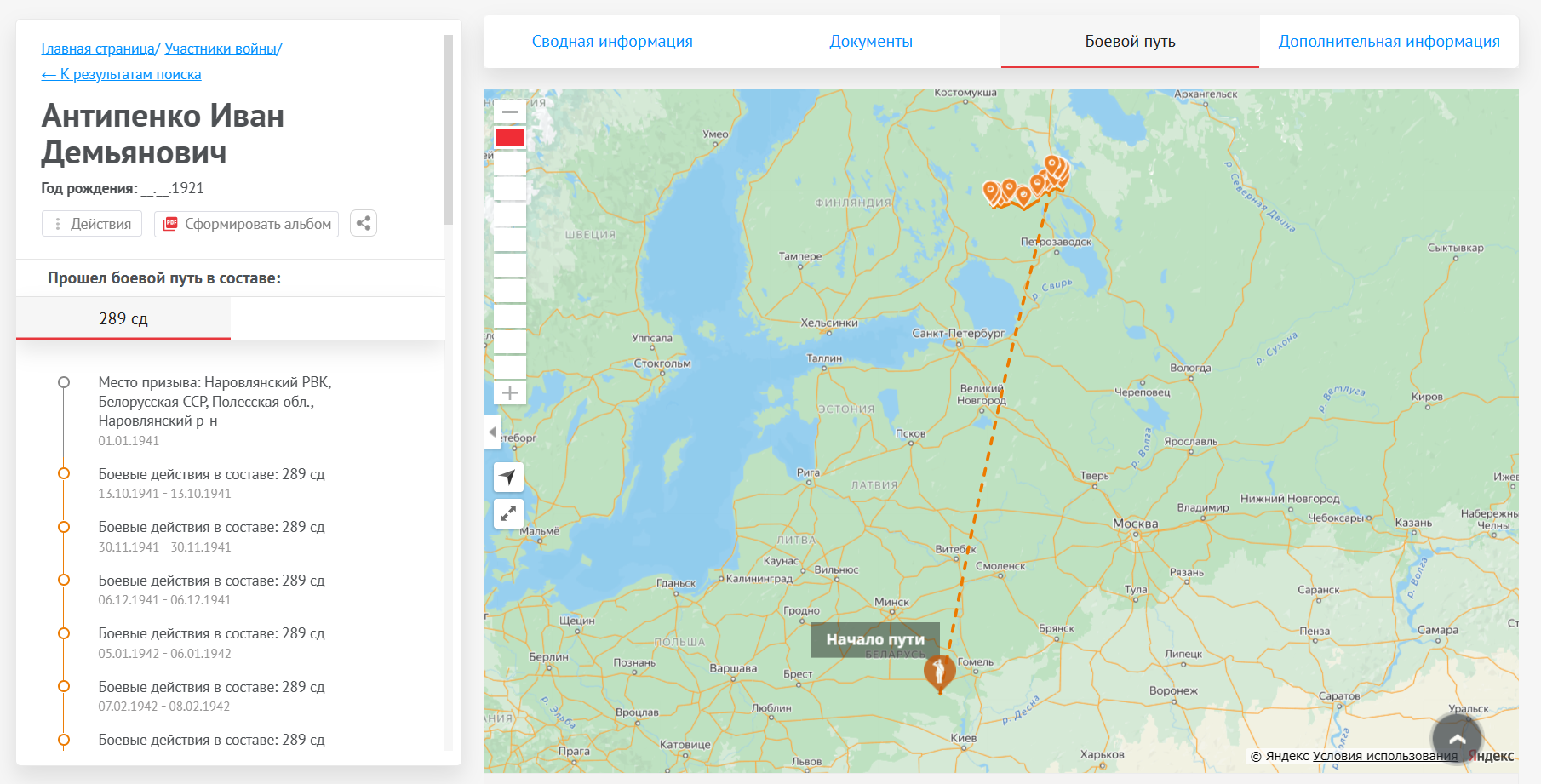Open Дополнительная информация tab

click(1389, 42)
